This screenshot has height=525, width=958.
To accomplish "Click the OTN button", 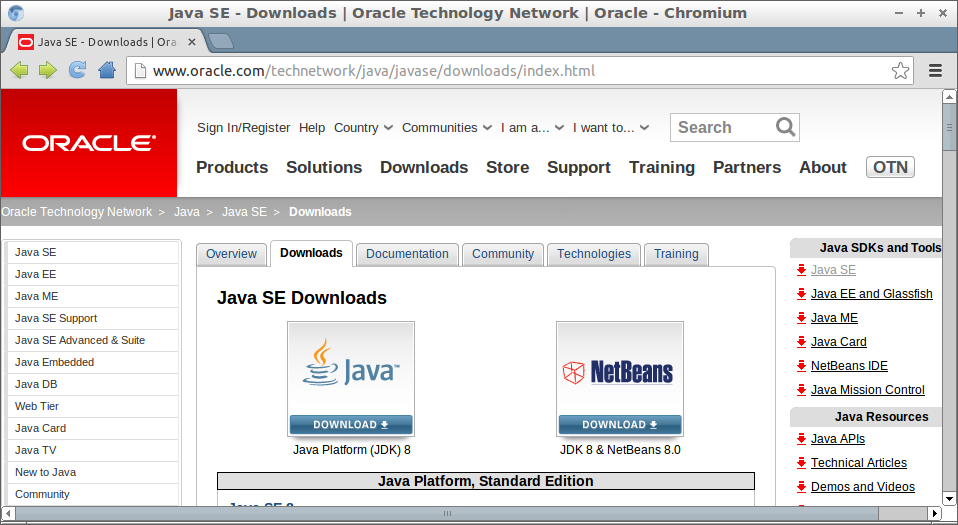I will click(x=890, y=167).
